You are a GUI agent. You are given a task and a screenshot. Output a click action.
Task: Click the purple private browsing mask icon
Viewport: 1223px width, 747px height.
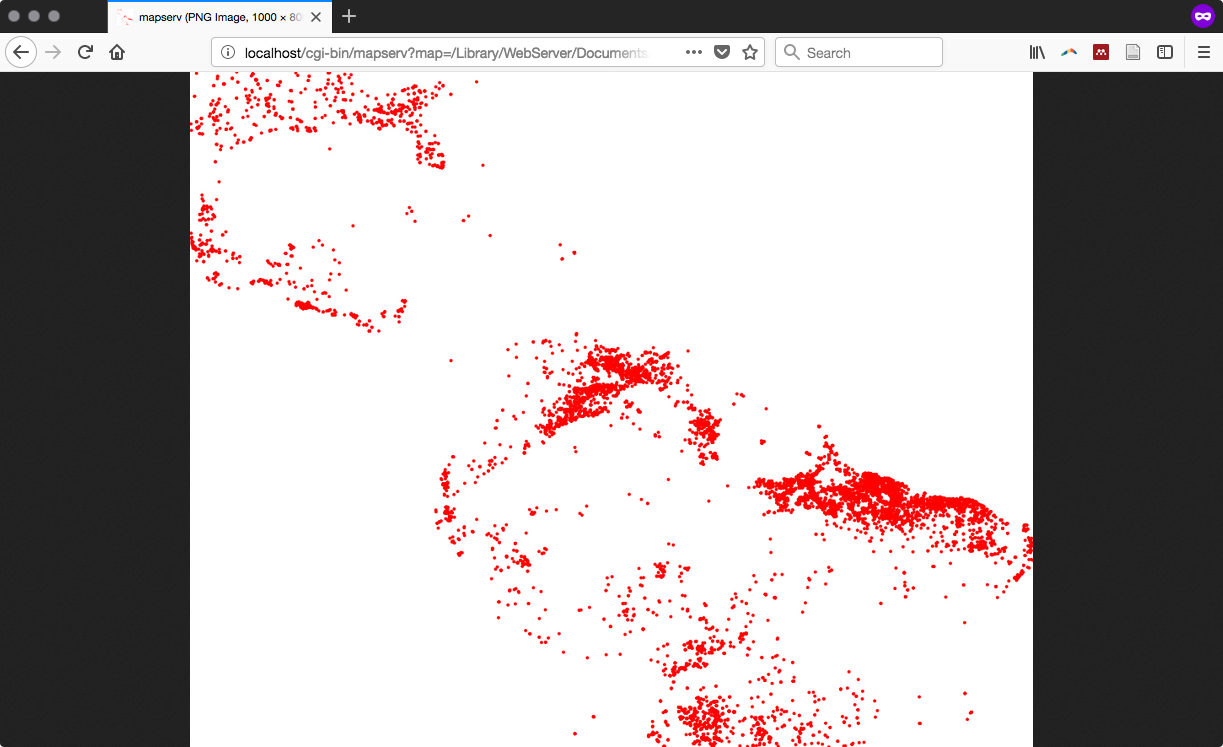tap(1201, 16)
